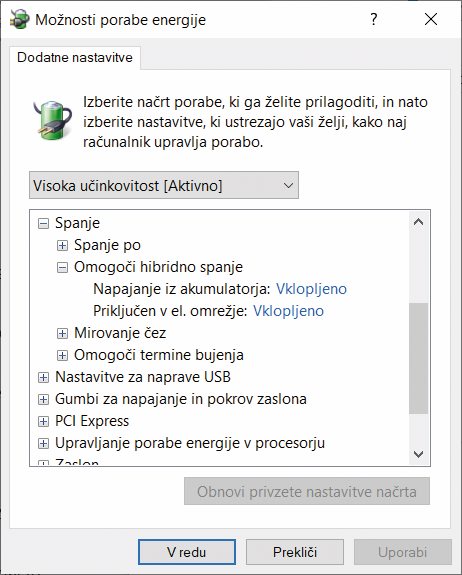The image size is (462, 575).
Task: Expand Upravljanje porabe energije v procesorju
Action: 43,443
